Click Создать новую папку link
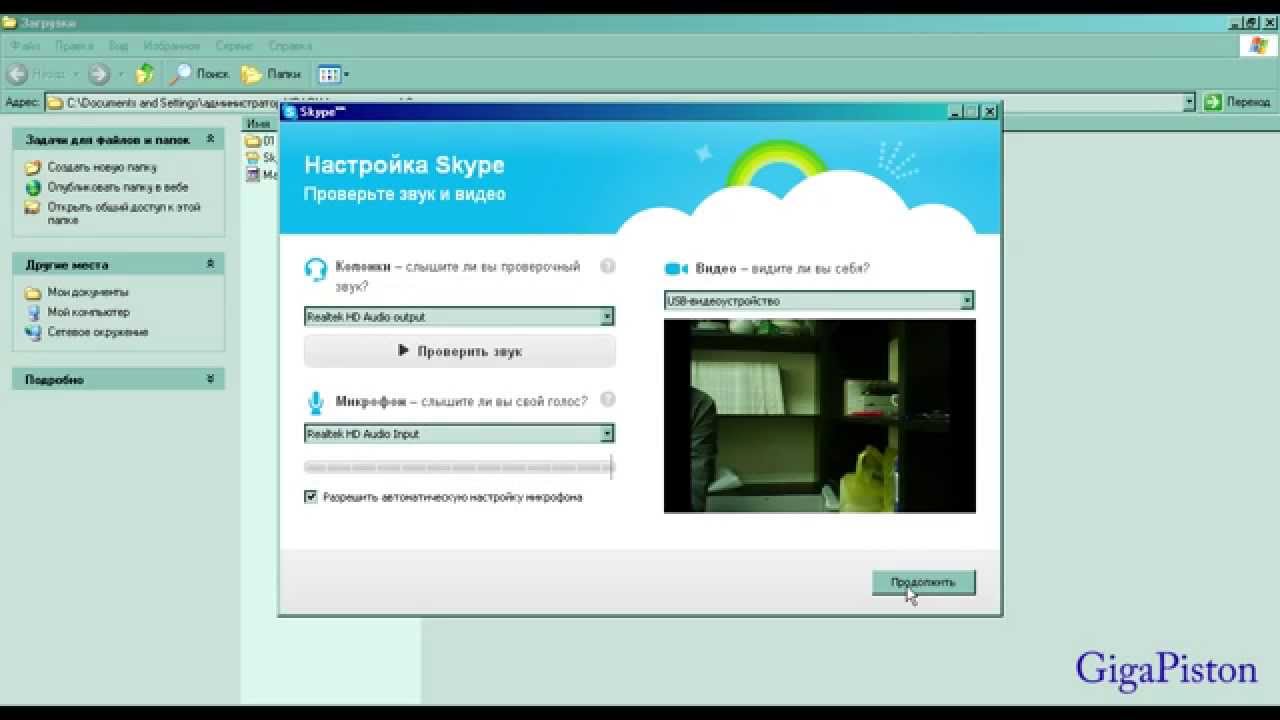This screenshot has width=1280, height=720. click(x=102, y=167)
